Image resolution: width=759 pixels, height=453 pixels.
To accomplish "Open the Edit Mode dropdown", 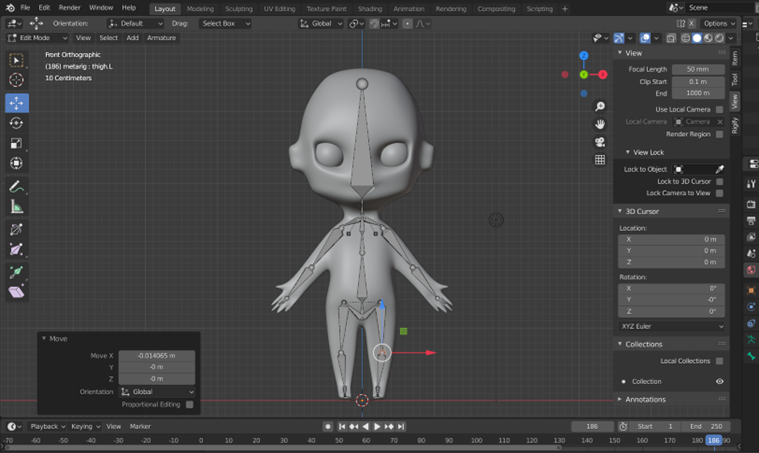I will (38, 38).
